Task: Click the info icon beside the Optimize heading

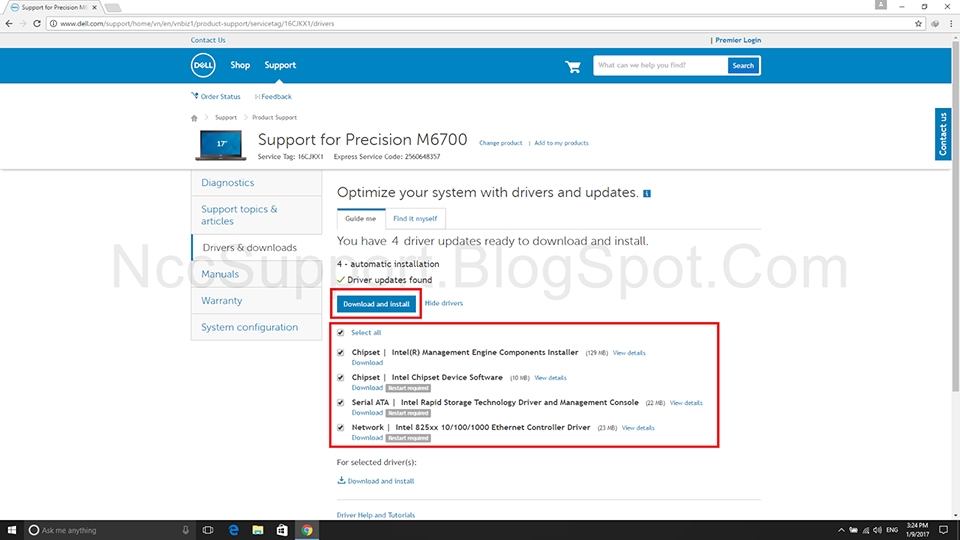Action: point(647,193)
